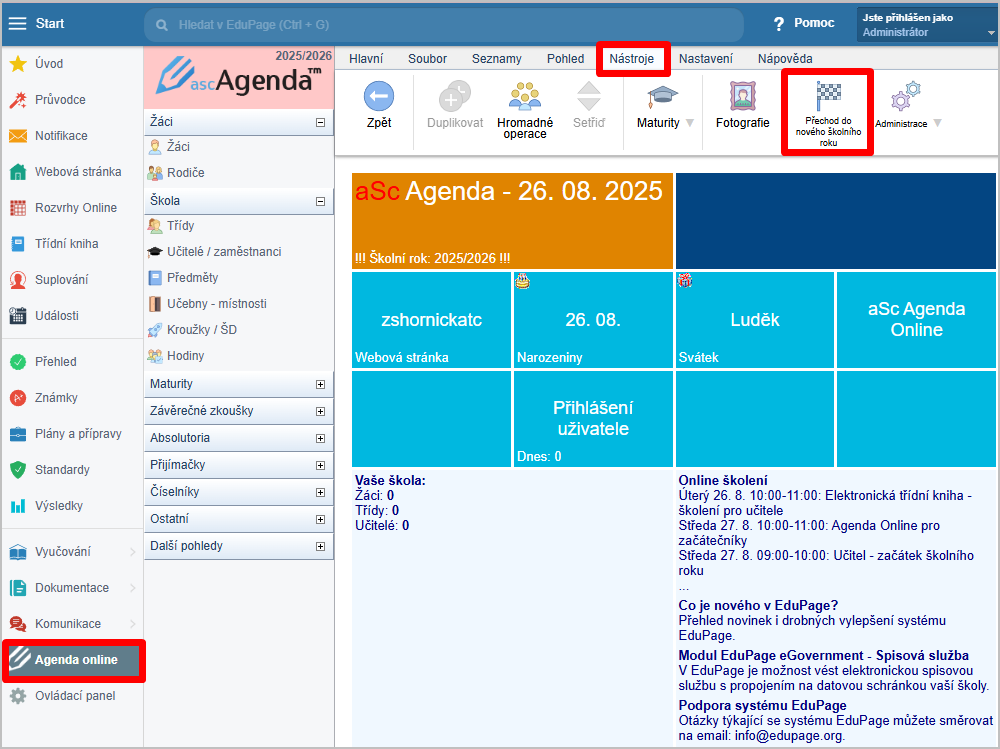Click the Přihlášení uživatele tile
The image size is (1000, 749).
[x=593, y=418]
